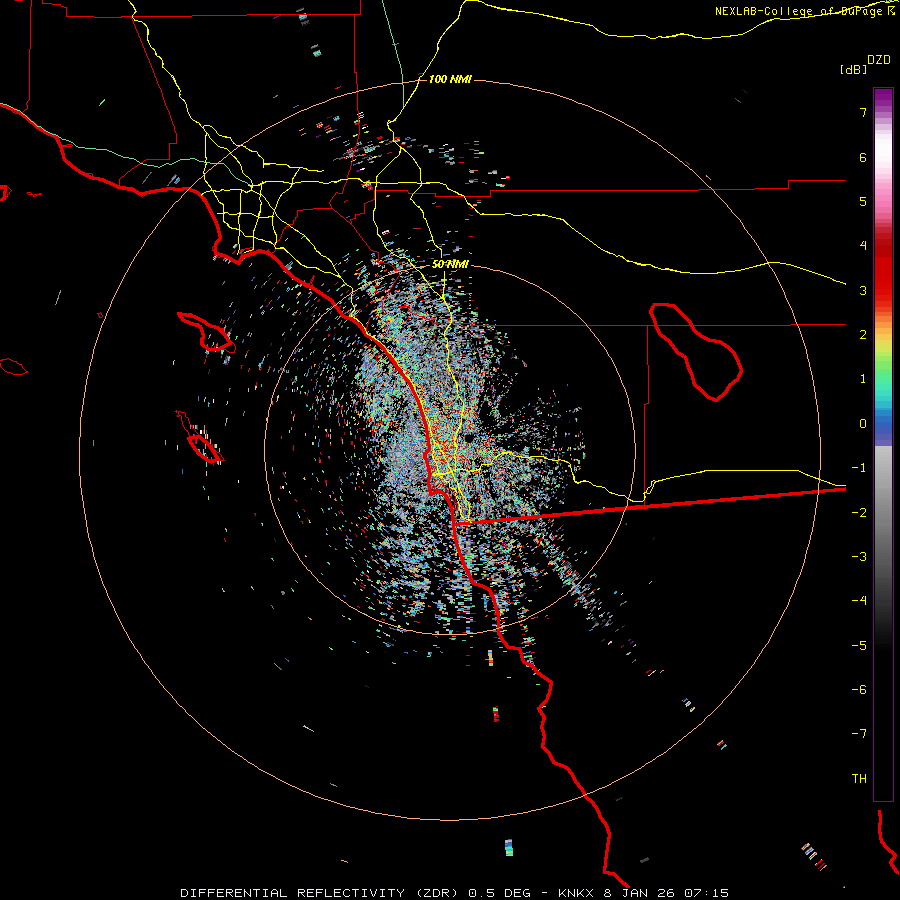
Task: Click the 50 NMI range ring label
Action: tap(451, 264)
